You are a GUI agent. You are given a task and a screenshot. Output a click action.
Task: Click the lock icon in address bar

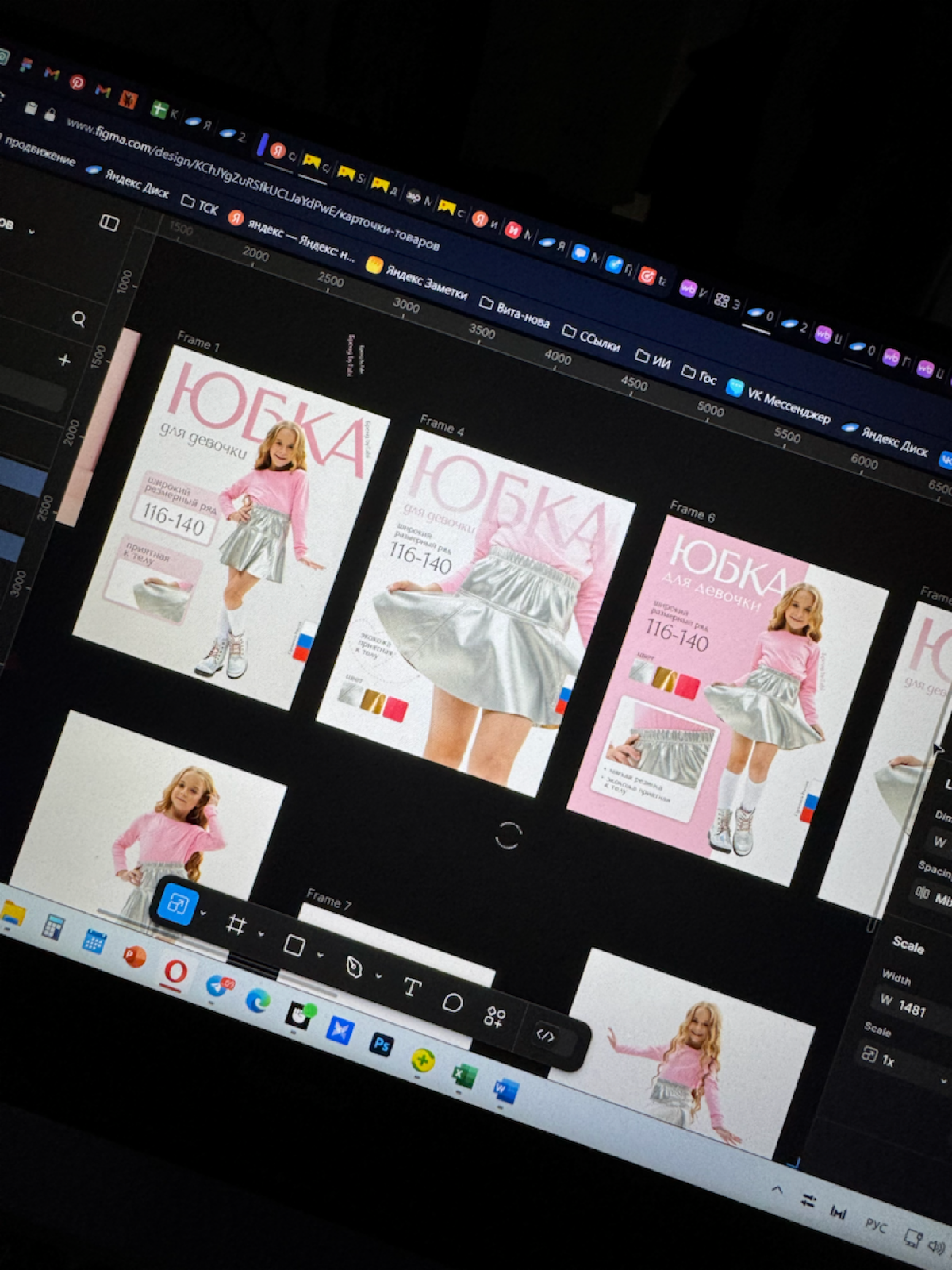pos(50,115)
